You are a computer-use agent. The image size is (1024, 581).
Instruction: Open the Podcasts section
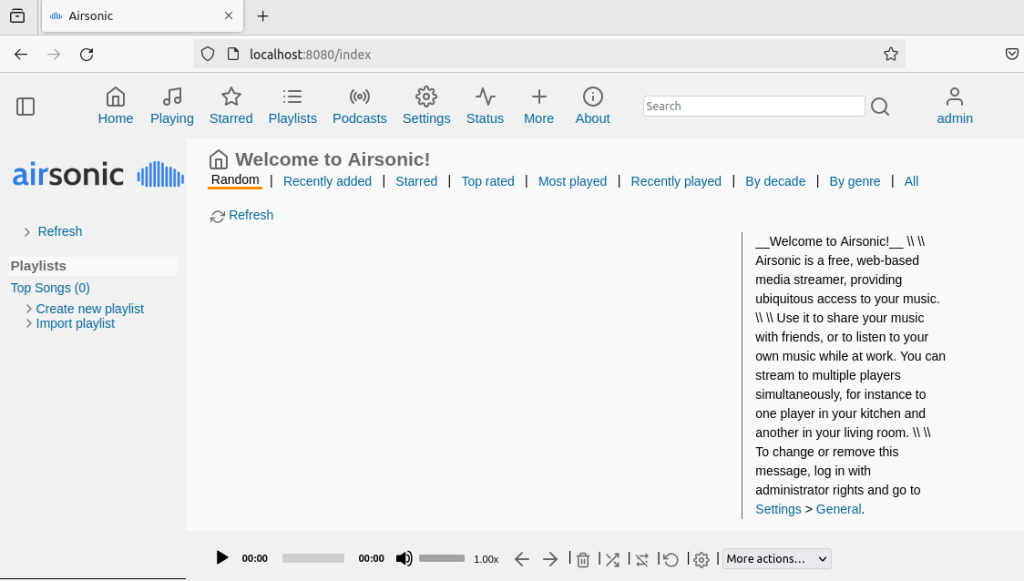tap(359, 106)
